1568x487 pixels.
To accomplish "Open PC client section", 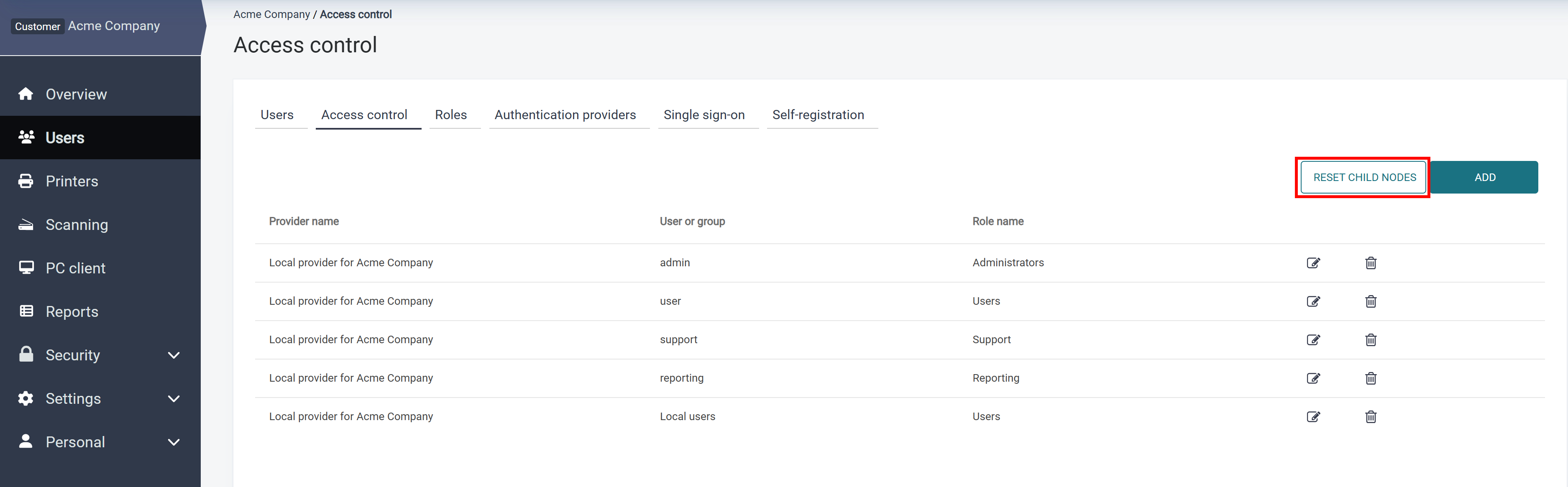I will (x=75, y=268).
